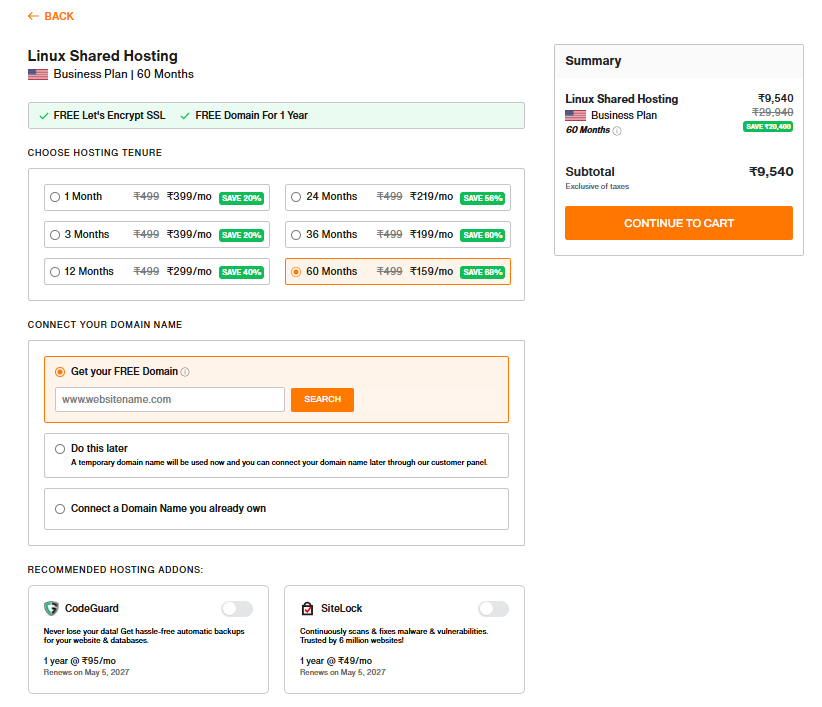Click the ₹9,540 Subtotal amount
Image resolution: width=822 pixels, height=707 pixels.
click(x=771, y=171)
